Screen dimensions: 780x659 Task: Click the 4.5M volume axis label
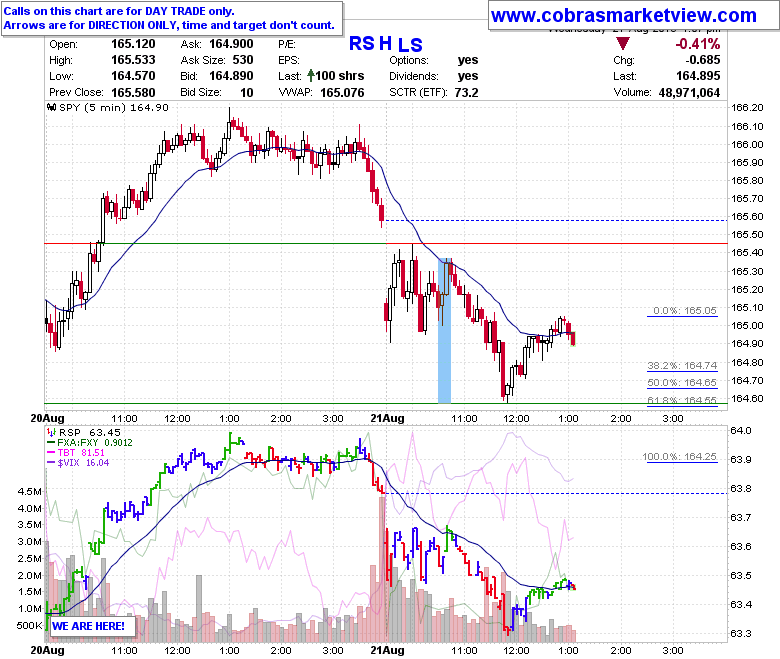click(x=29, y=491)
